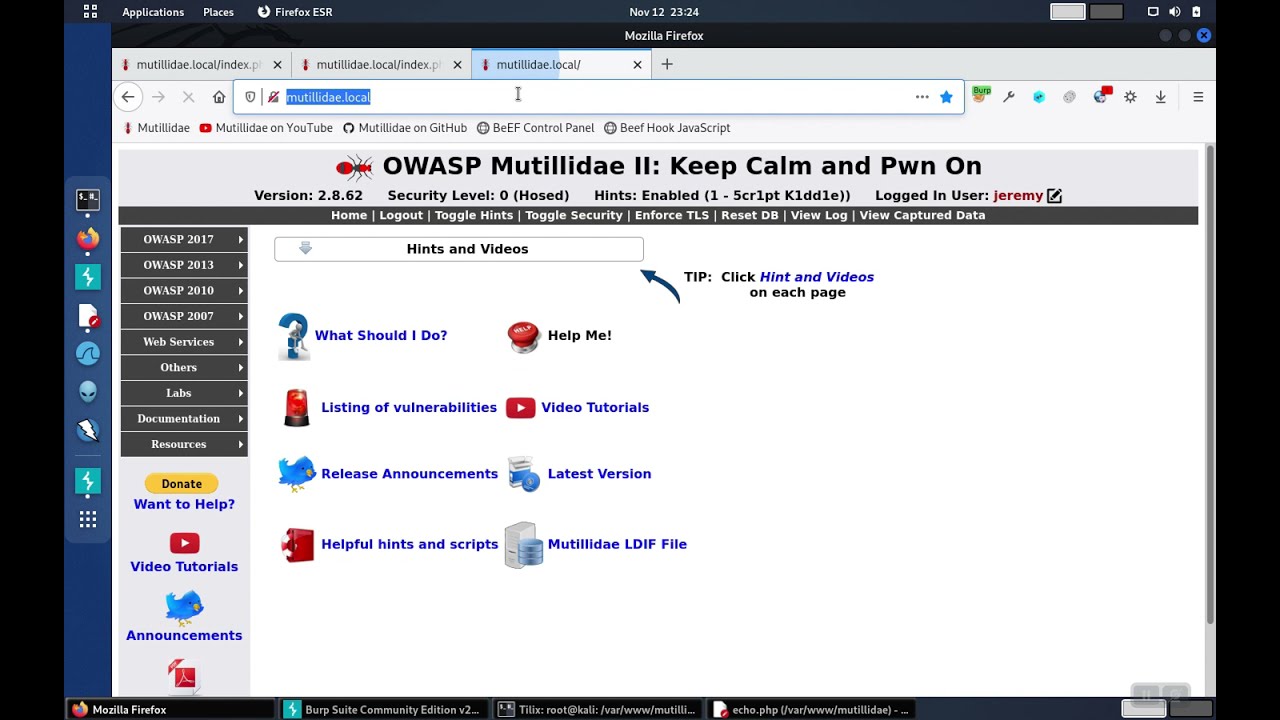Open terminal from the Kali dock
This screenshot has width=1280, height=720.
coord(88,199)
